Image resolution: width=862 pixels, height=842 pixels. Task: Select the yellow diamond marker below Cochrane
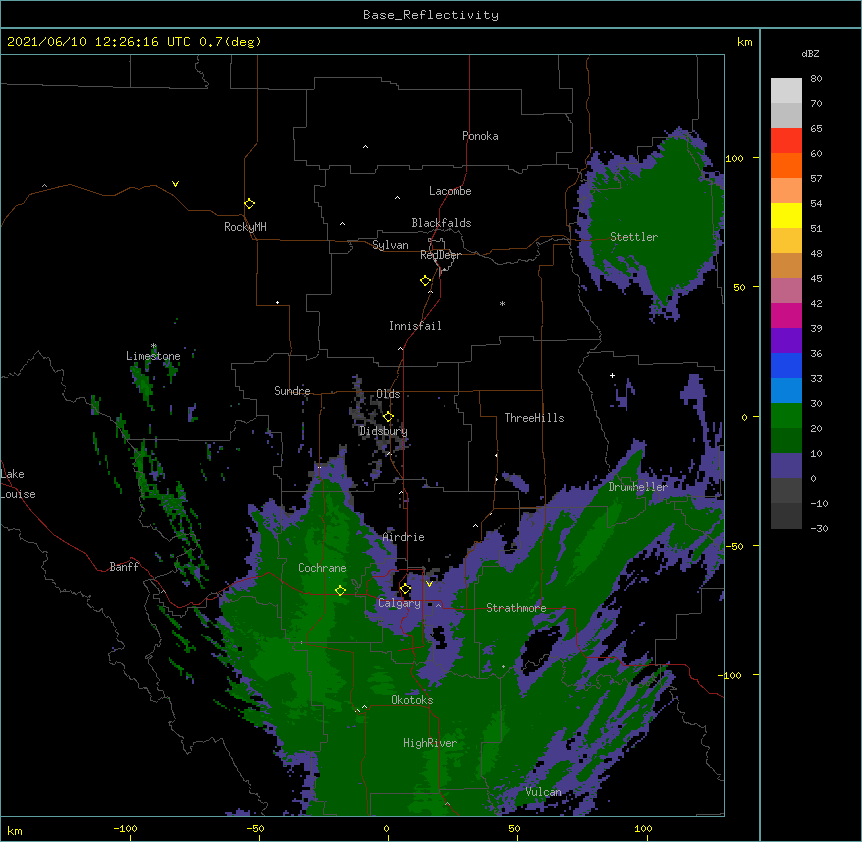pos(340,590)
